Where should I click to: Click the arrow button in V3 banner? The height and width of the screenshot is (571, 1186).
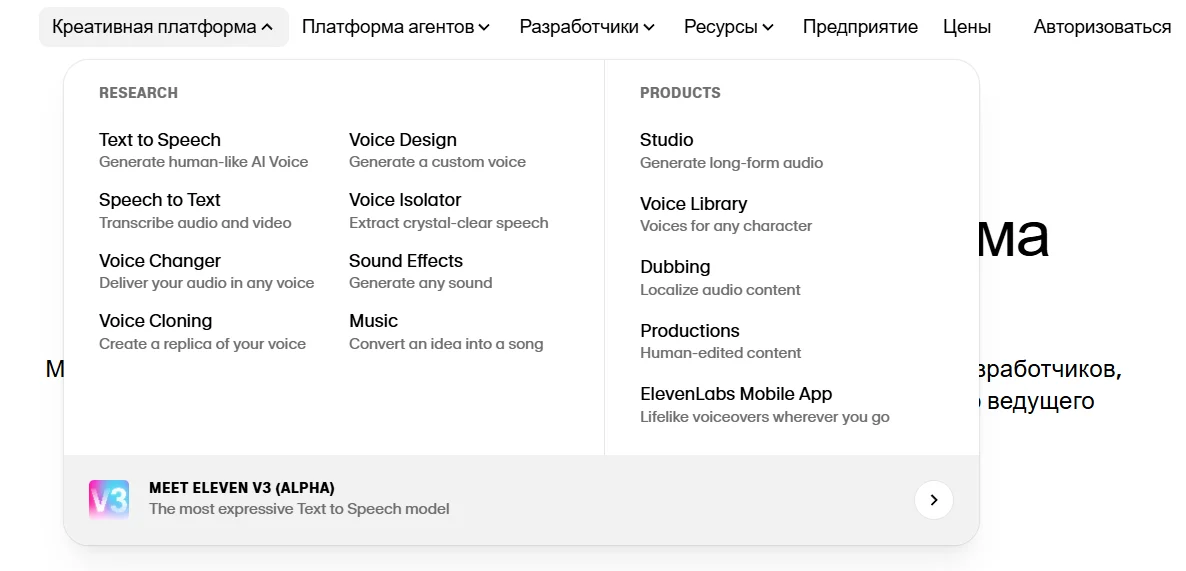pyautogui.click(x=933, y=499)
